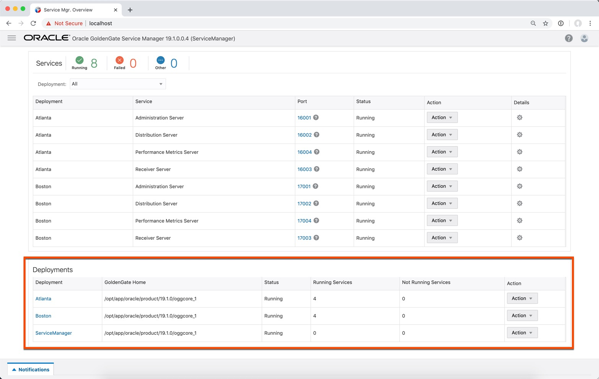The width and height of the screenshot is (599, 379).
Task: Click the info icon next to port 17003
Action: click(x=316, y=238)
